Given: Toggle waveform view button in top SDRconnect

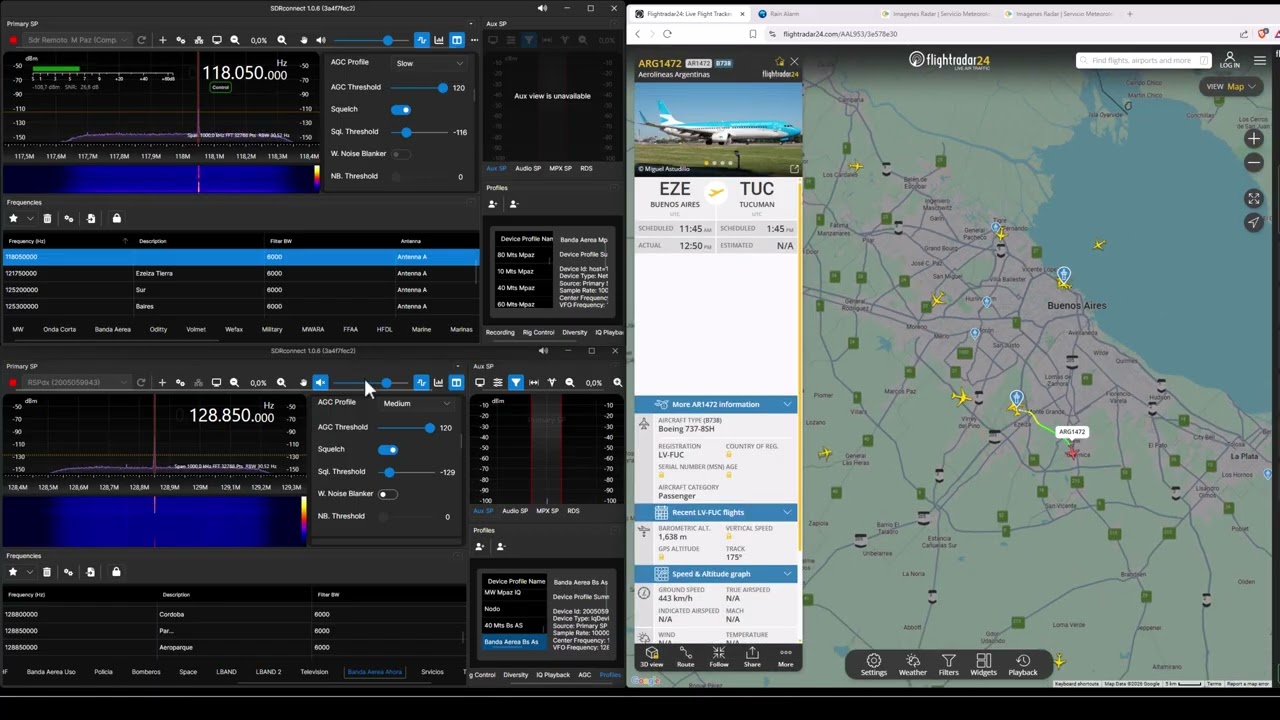Looking at the screenshot, I should point(422,40).
